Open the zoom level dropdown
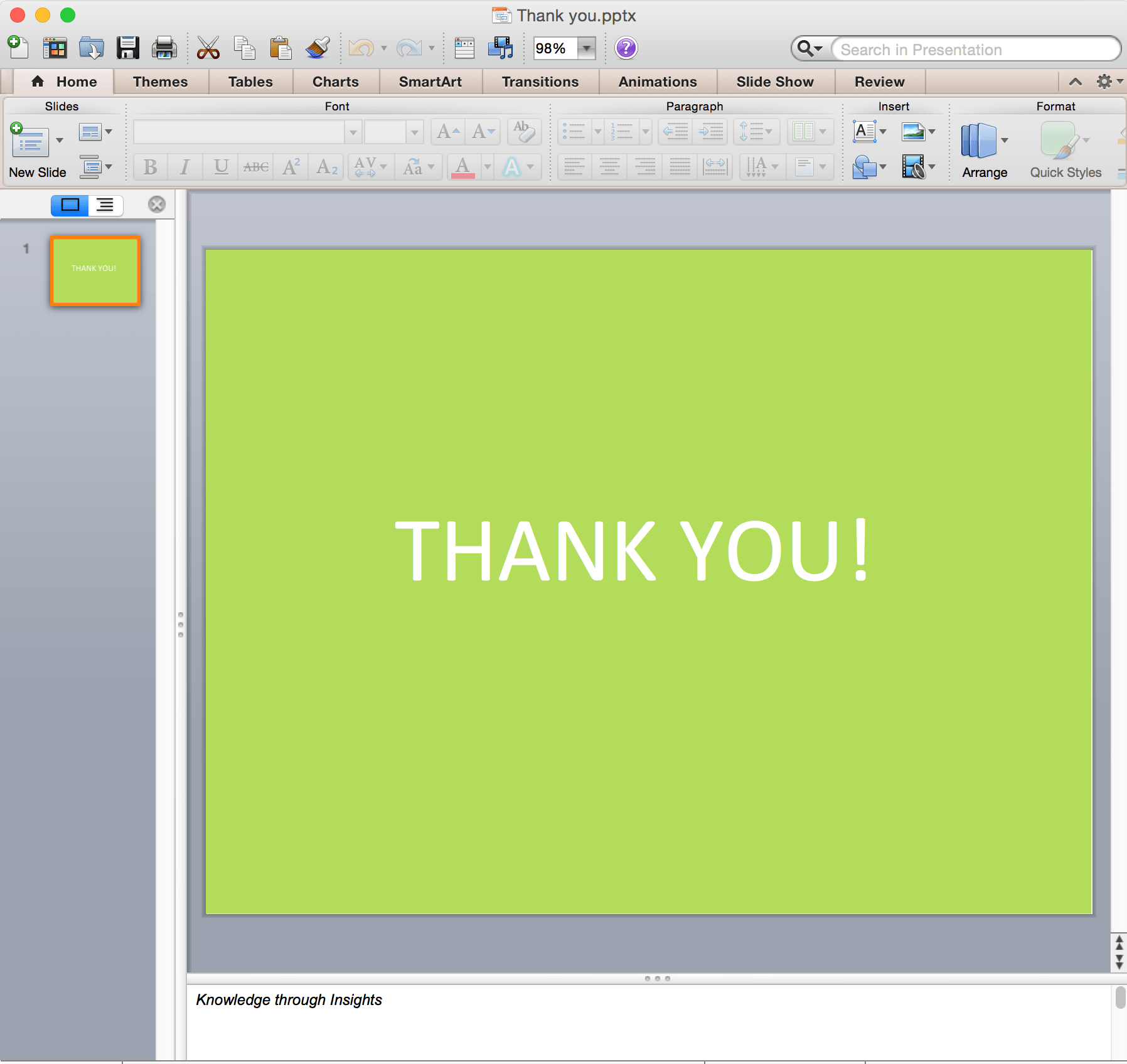 click(x=586, y=48)
